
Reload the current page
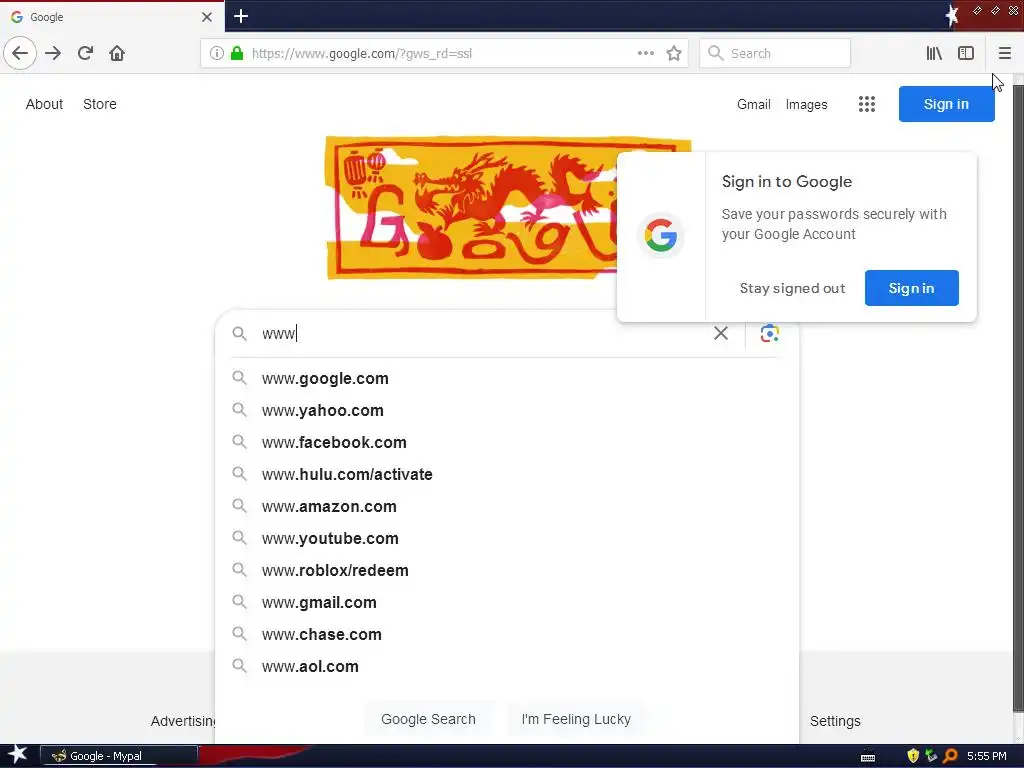tap(85, 53)
